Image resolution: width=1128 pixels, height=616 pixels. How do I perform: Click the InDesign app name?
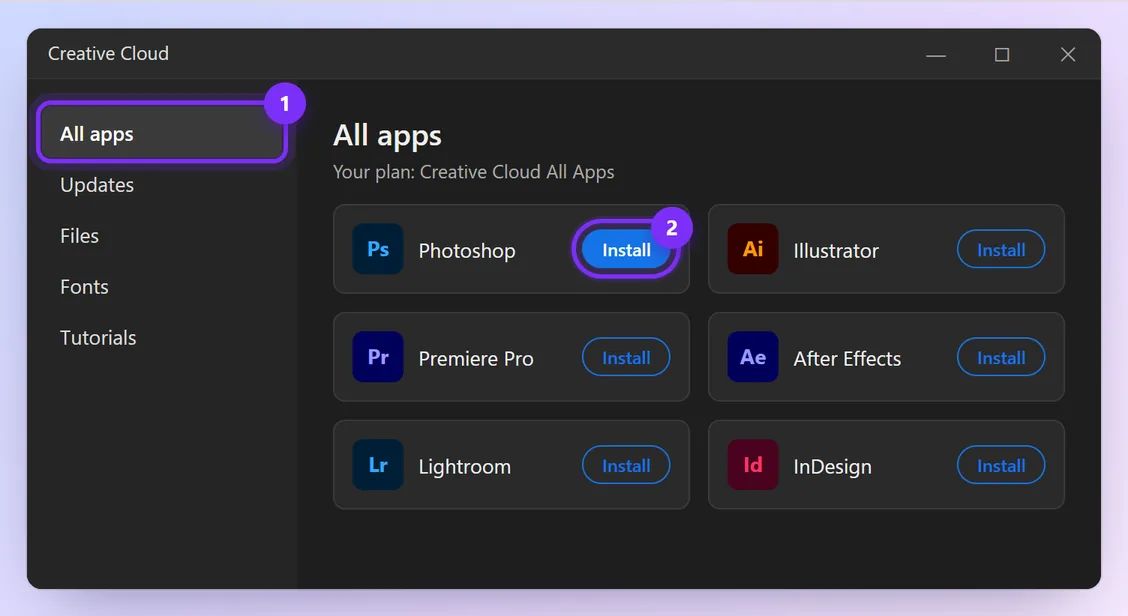point(832,467)
